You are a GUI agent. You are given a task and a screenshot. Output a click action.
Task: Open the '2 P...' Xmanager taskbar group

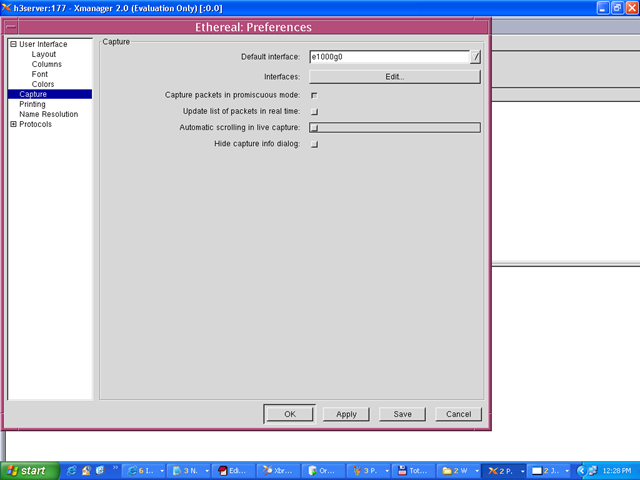click(x=503, y=471)
